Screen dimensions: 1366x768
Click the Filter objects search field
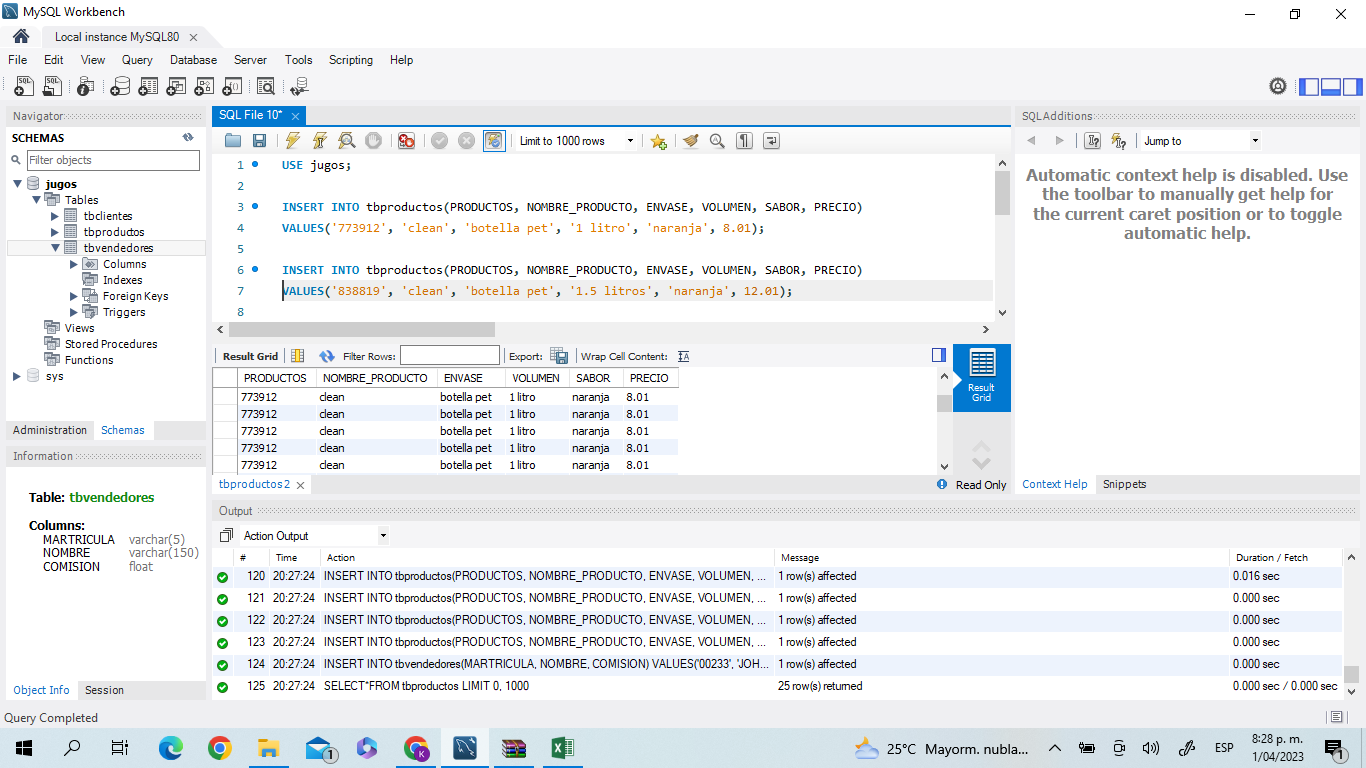tap(113, 160)
